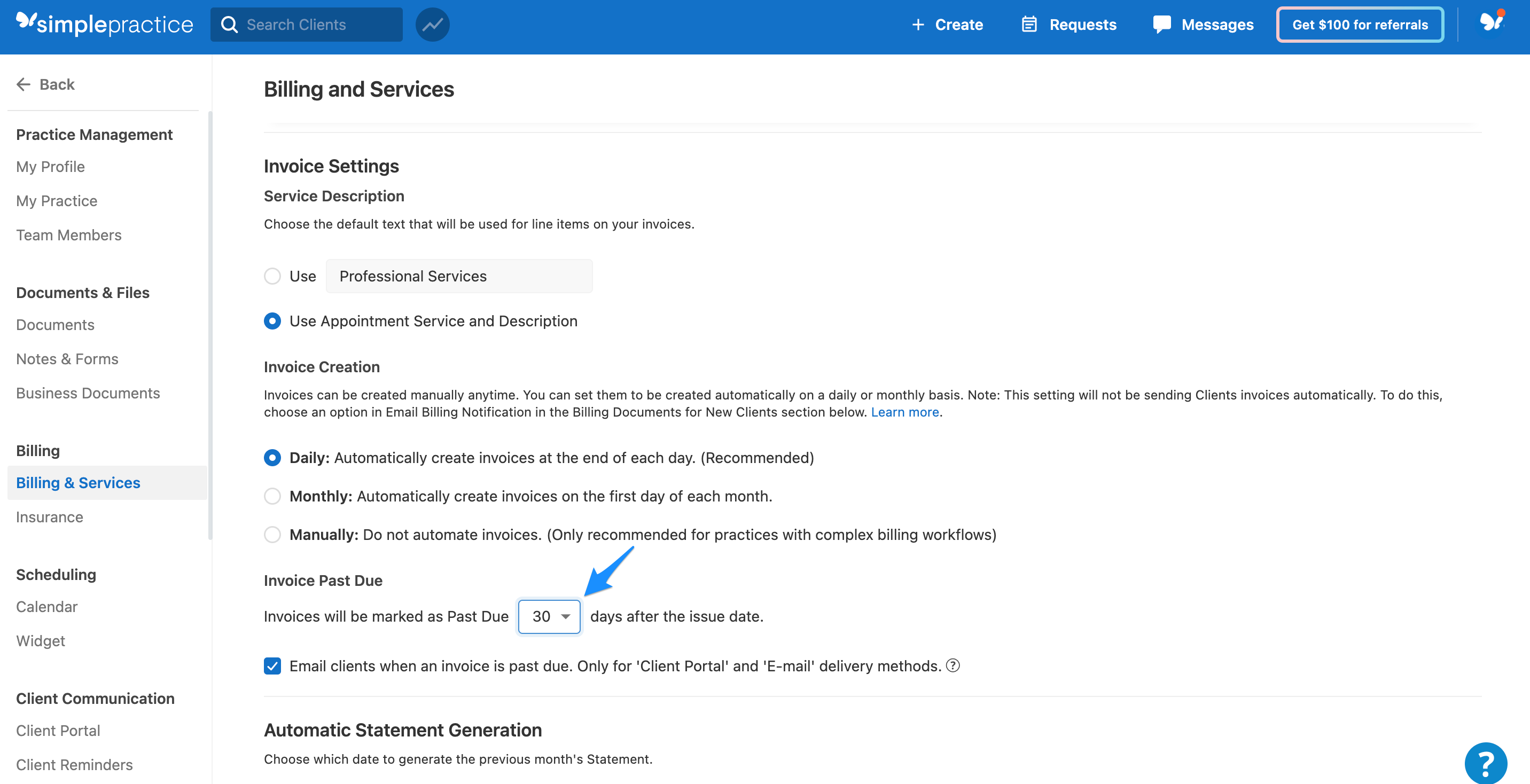Select Monthly invoice creation

pyautogui.click(x=272, y=496)
